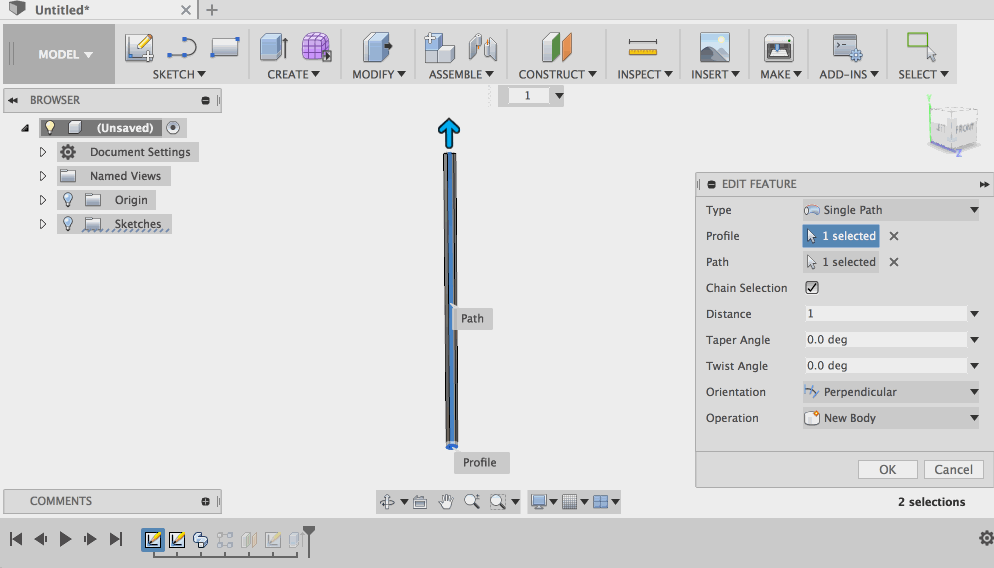Screen dimensions: 994x568
Task: Toggle visibility lightbulb for Origin folder
Action: [x=68, y=200]
